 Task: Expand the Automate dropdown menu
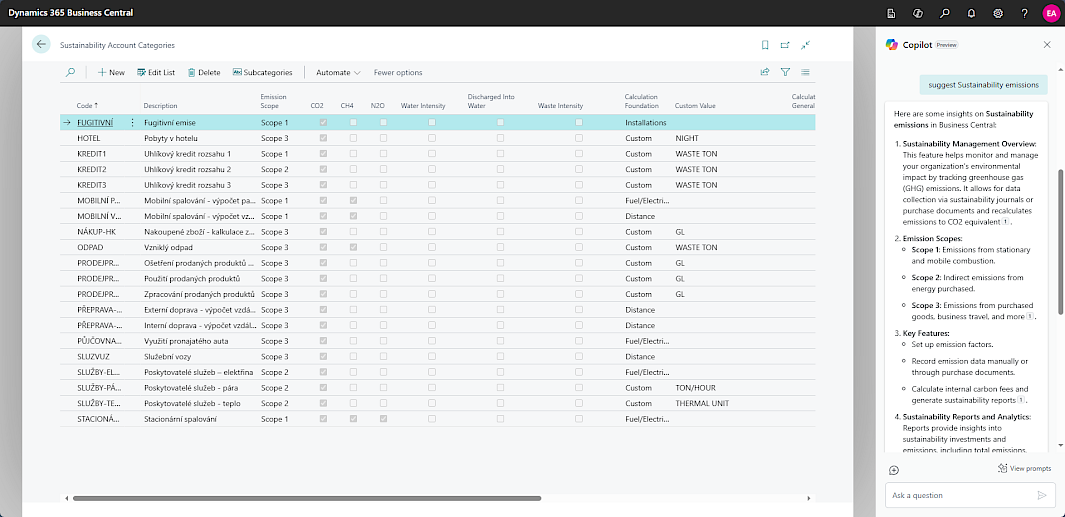click(x=338, y=72)
